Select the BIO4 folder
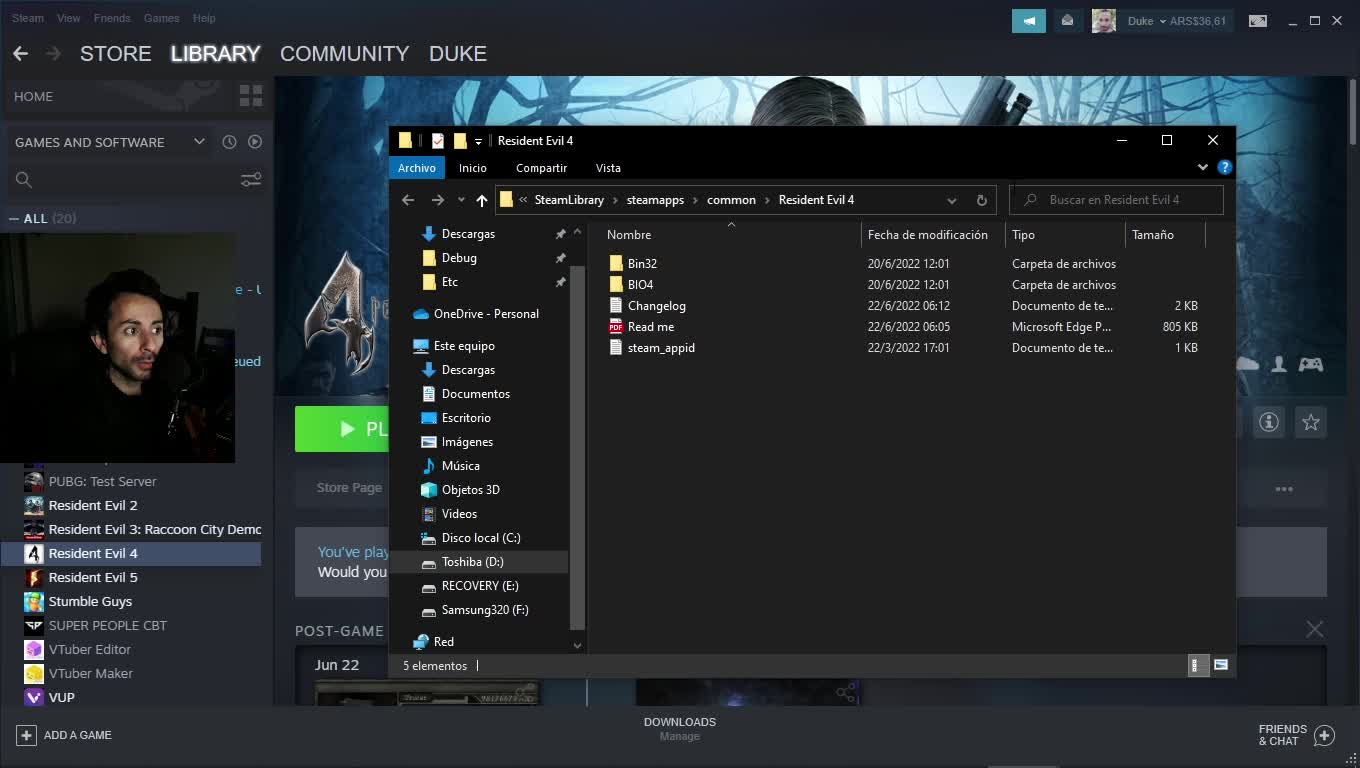 [640, 285]
